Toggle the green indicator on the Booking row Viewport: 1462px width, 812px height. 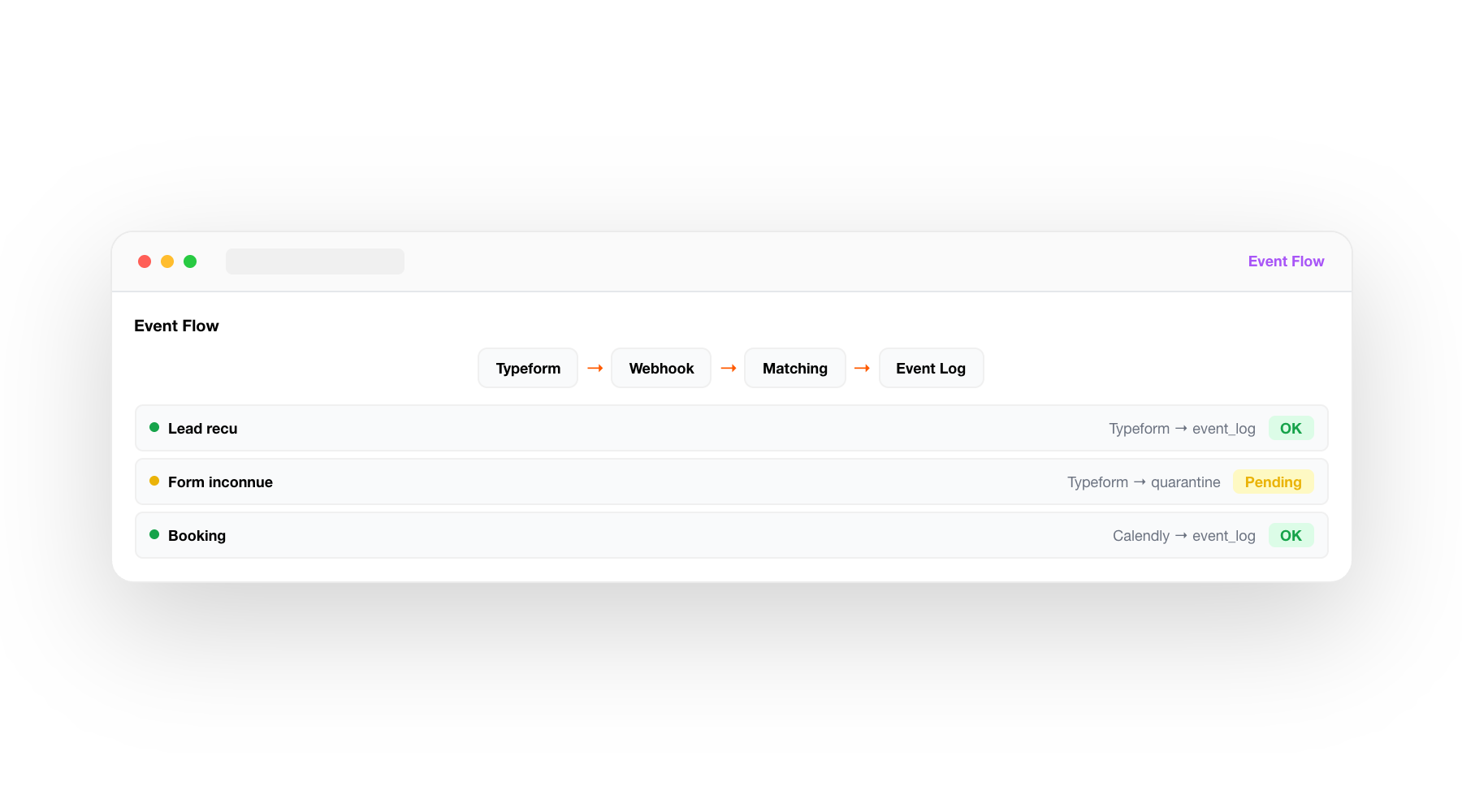(x=154, y=533)
